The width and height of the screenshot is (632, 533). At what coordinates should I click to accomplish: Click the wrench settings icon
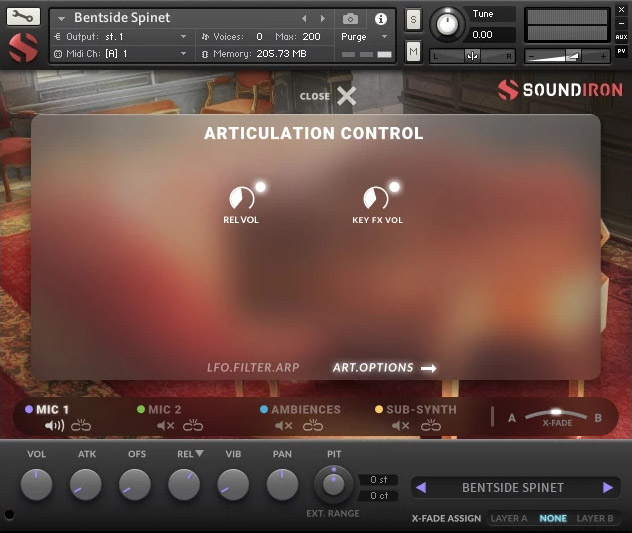coord(23,17)
